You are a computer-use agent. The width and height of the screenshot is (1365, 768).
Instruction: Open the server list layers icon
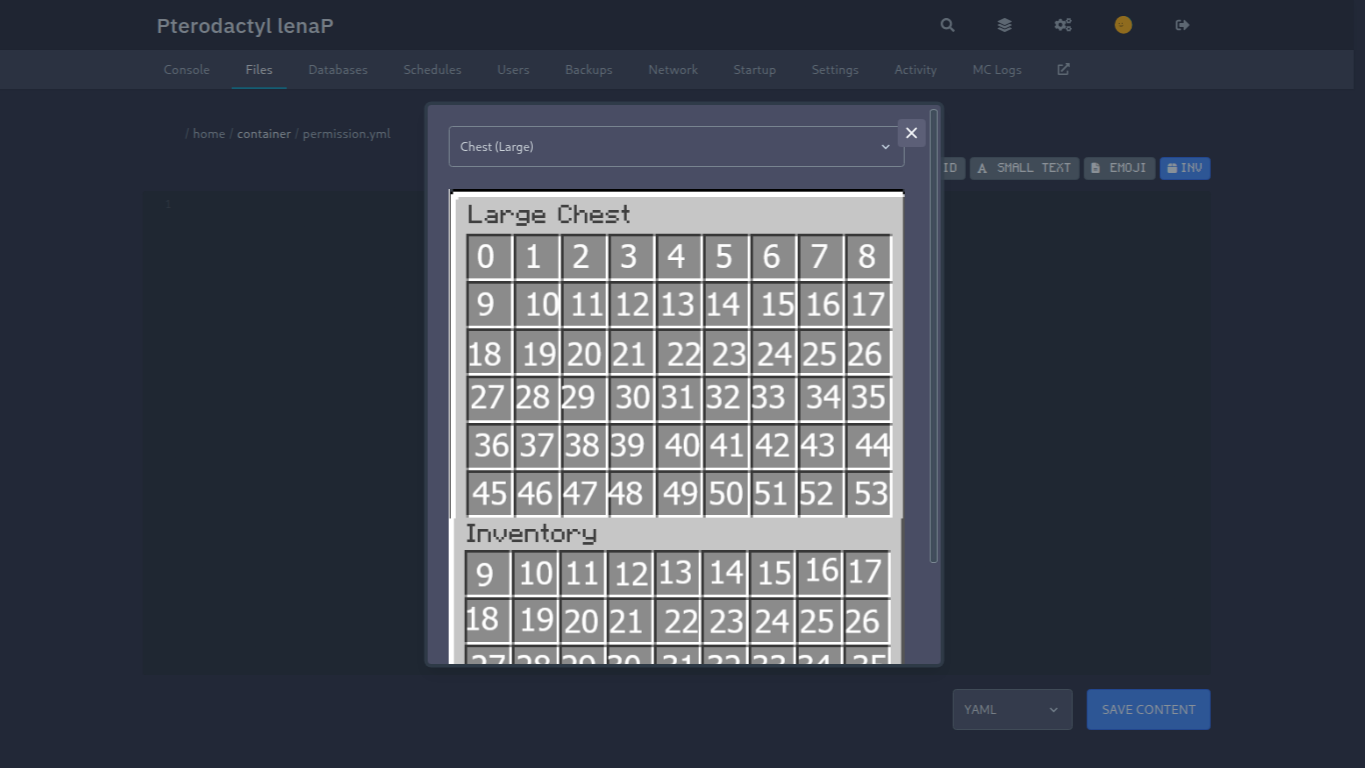pos(1005,25)
